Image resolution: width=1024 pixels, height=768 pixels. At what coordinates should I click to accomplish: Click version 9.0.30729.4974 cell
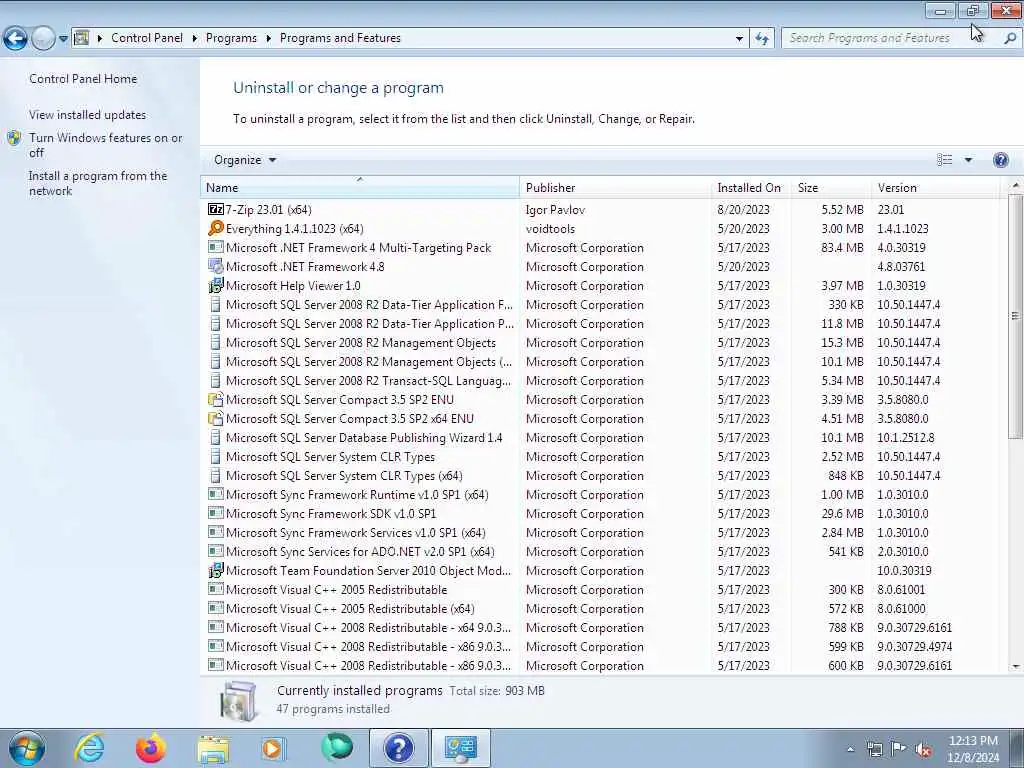pos(914,647)
